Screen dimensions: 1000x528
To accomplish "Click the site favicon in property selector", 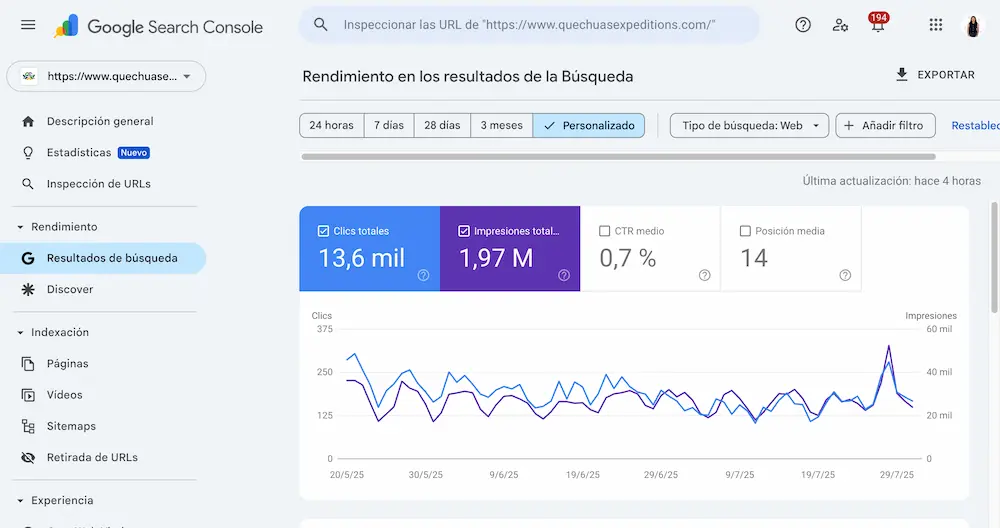I will [29, 77].
